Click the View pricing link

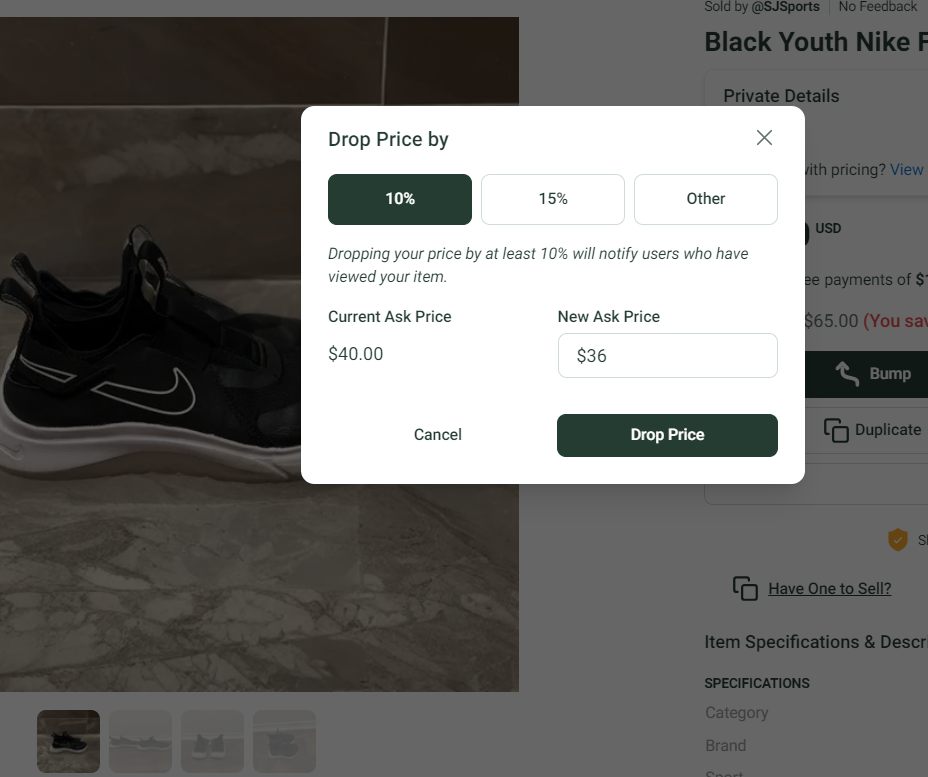point(906,170)
